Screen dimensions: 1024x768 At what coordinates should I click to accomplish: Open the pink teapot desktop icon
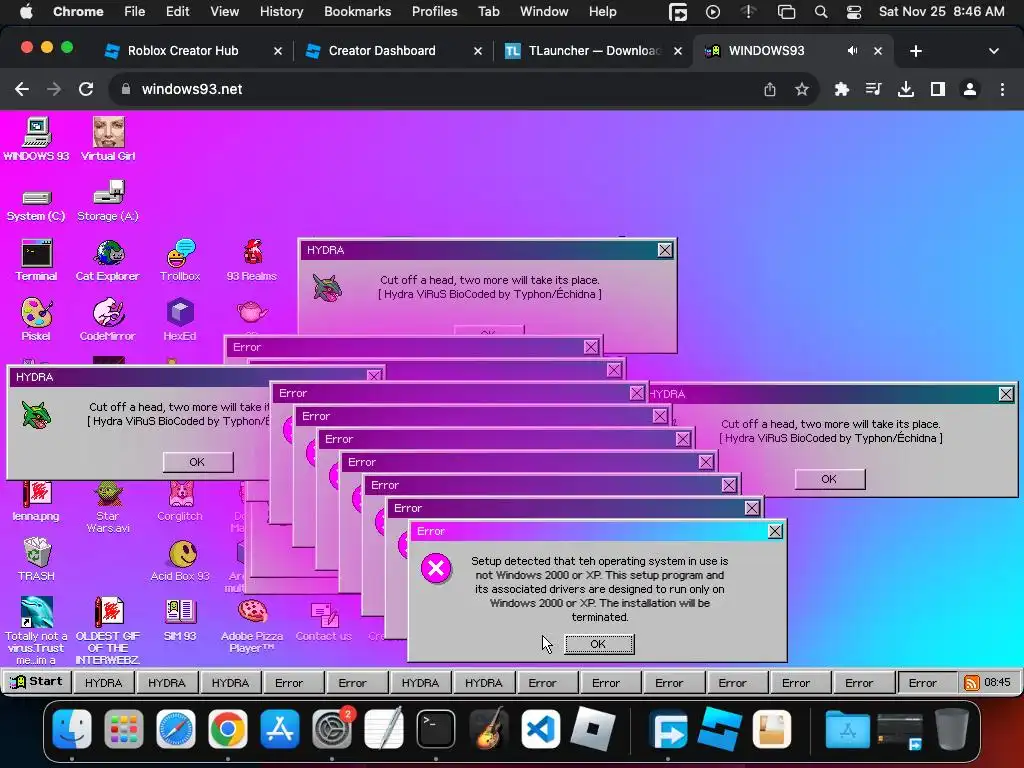pos(252,312)
